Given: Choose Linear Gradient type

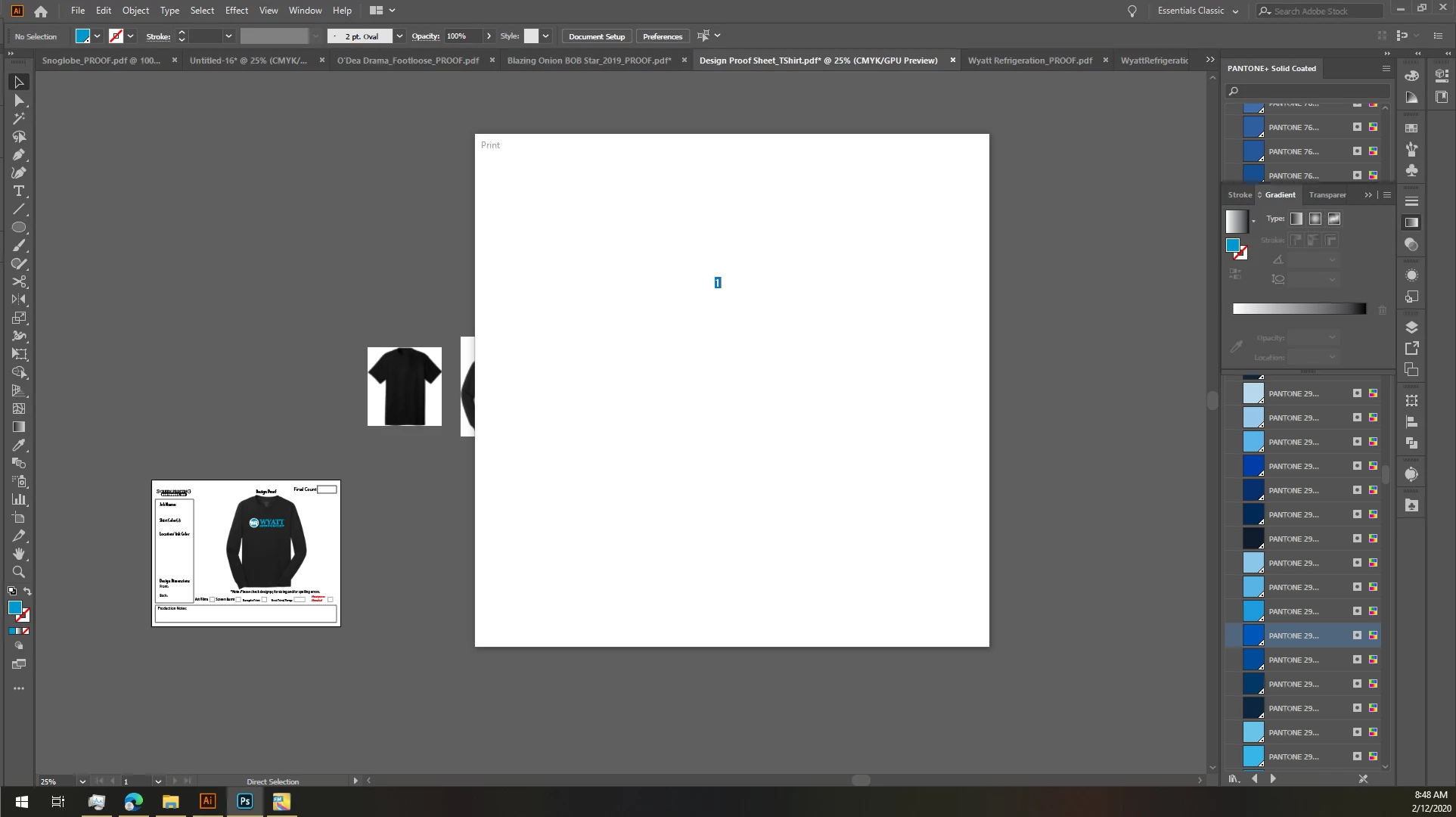Looking at the screenshot, I should (x=1296, y=219).
